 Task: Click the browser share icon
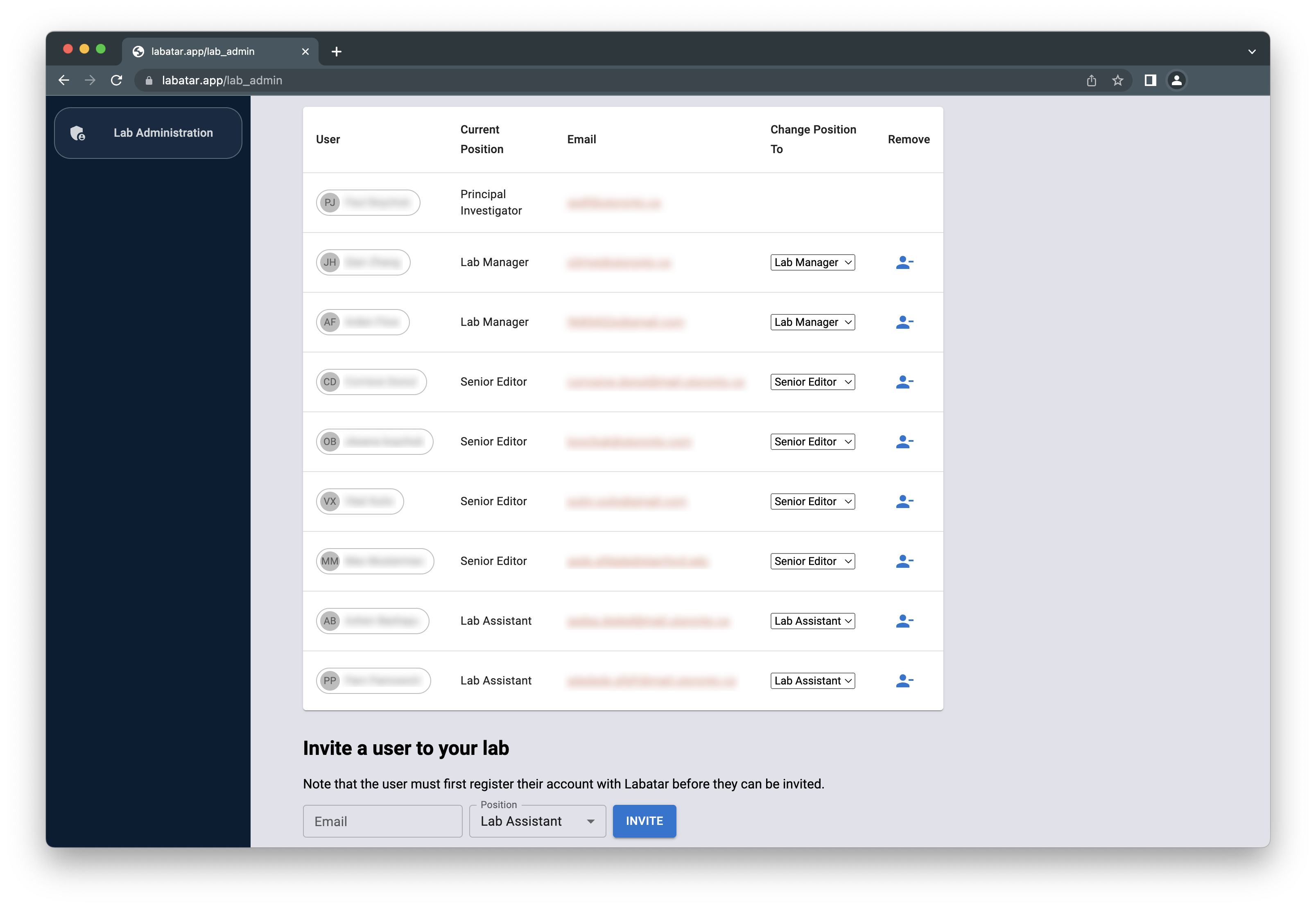click(1091, 80)
